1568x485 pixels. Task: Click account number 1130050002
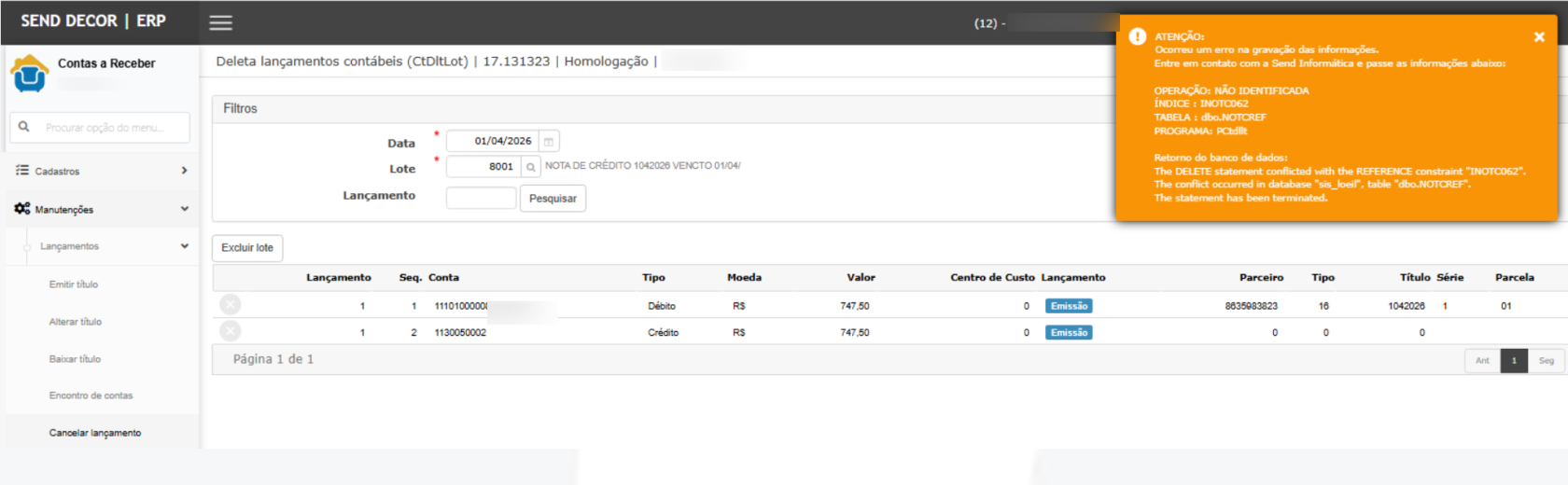tap(460, 332)
